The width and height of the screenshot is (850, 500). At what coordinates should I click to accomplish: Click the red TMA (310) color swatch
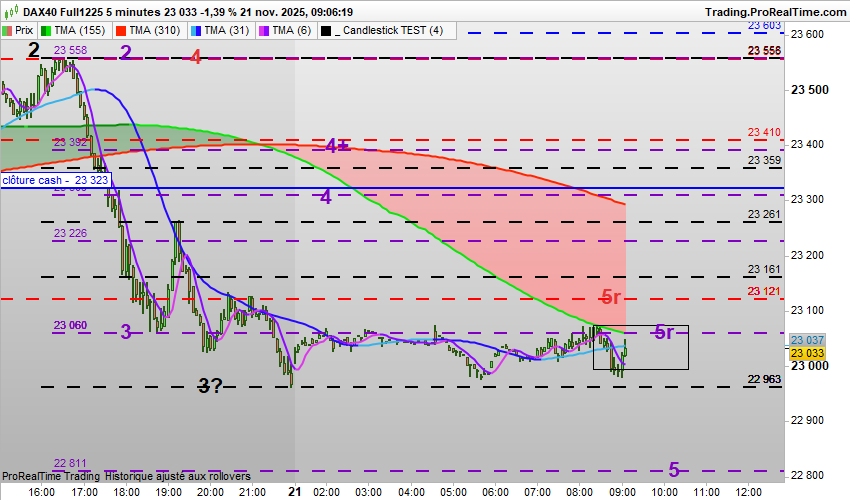121,31
